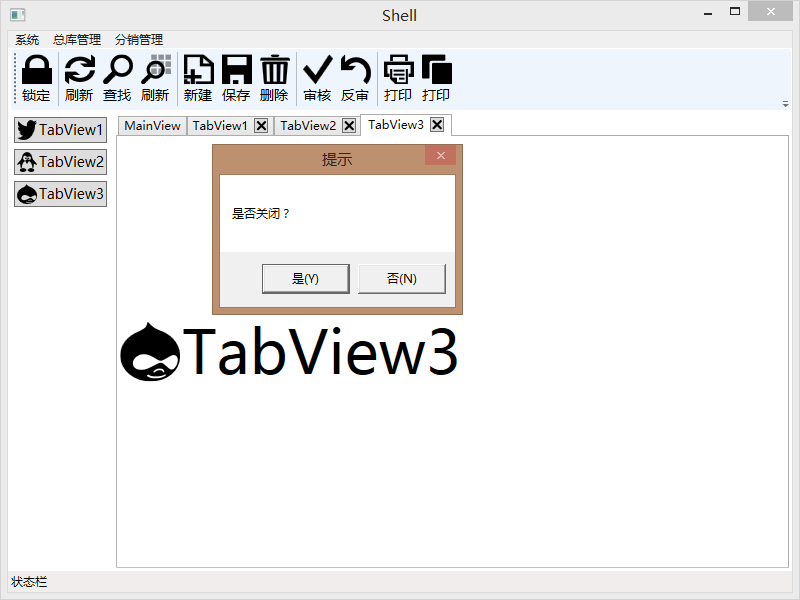Click the 打印 stacked-pages copy icon
Image resolution: width=800 pixels, height=600 pixels.
pos(436,78)
